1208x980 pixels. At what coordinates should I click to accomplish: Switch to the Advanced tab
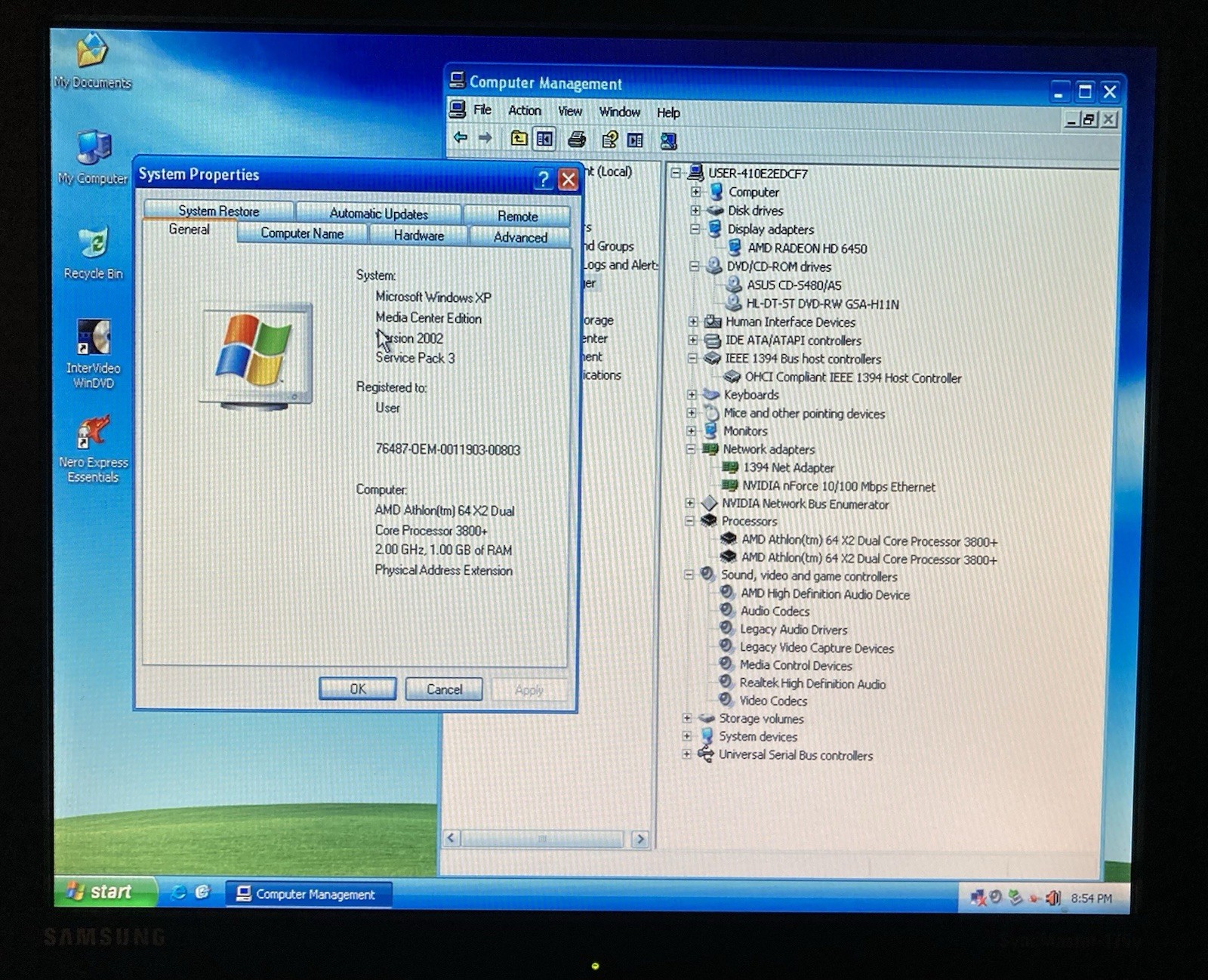520,238
